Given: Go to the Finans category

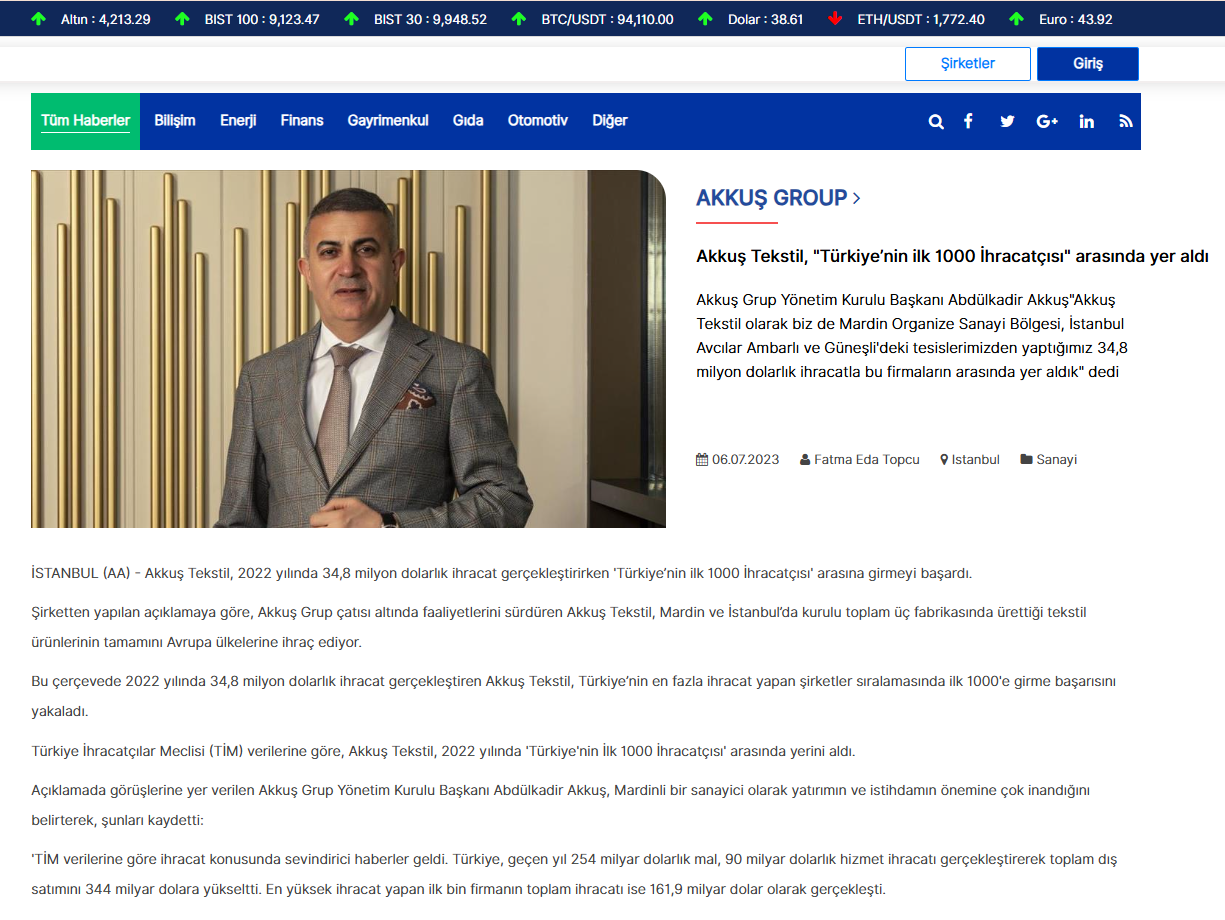Looking at the screenshot, I should [x=302, y=121].
